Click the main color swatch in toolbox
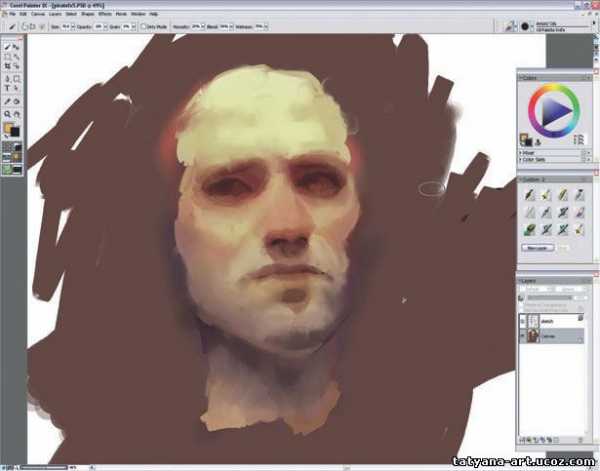The image size is (600, 471). coord(8,127)
